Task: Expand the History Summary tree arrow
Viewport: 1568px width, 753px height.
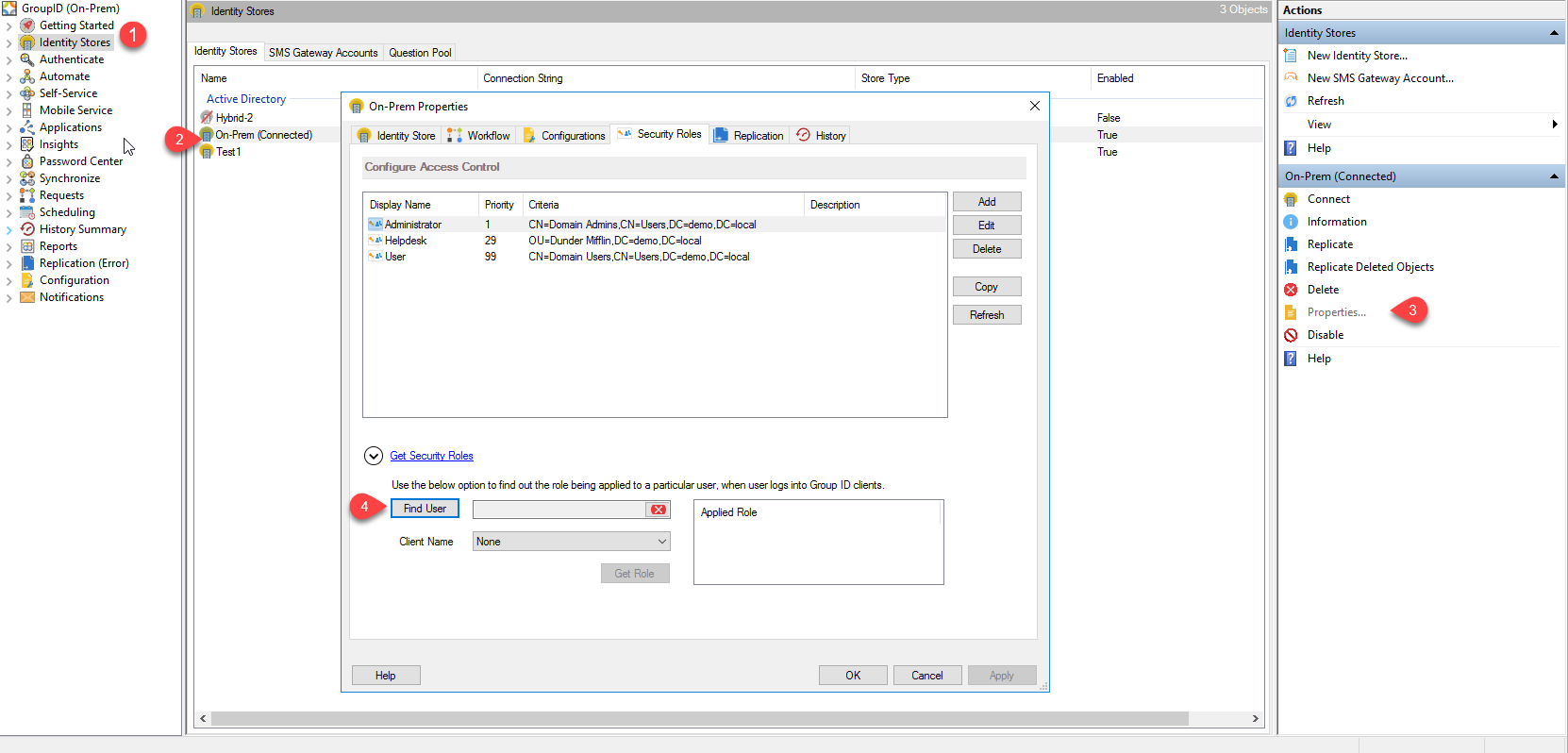Action: click(8, 229)
